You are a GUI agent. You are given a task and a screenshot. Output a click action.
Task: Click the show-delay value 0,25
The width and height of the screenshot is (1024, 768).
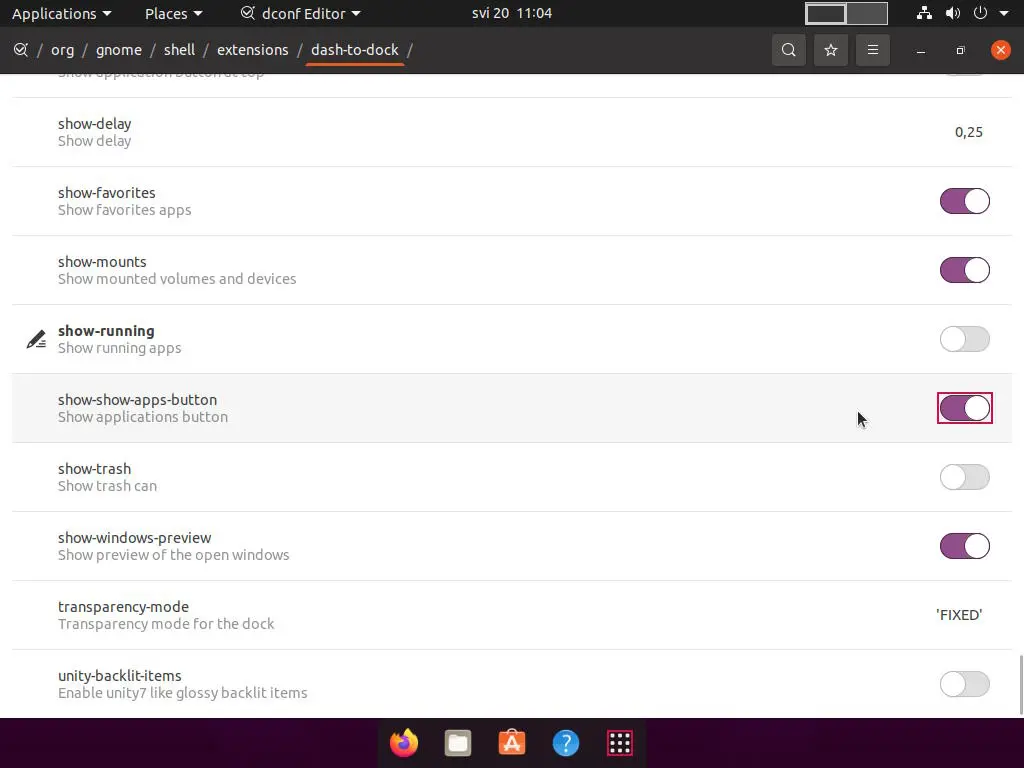coord(968,132)
